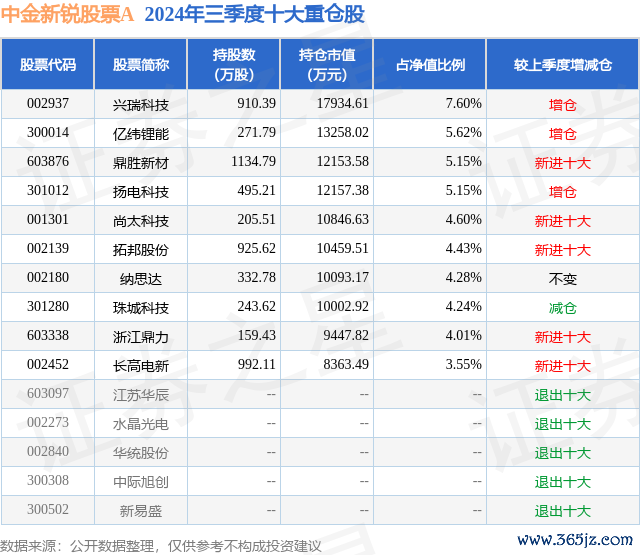Click share count 925.62
The width and height of the screenshot is (640, 555).
[256, 249]
